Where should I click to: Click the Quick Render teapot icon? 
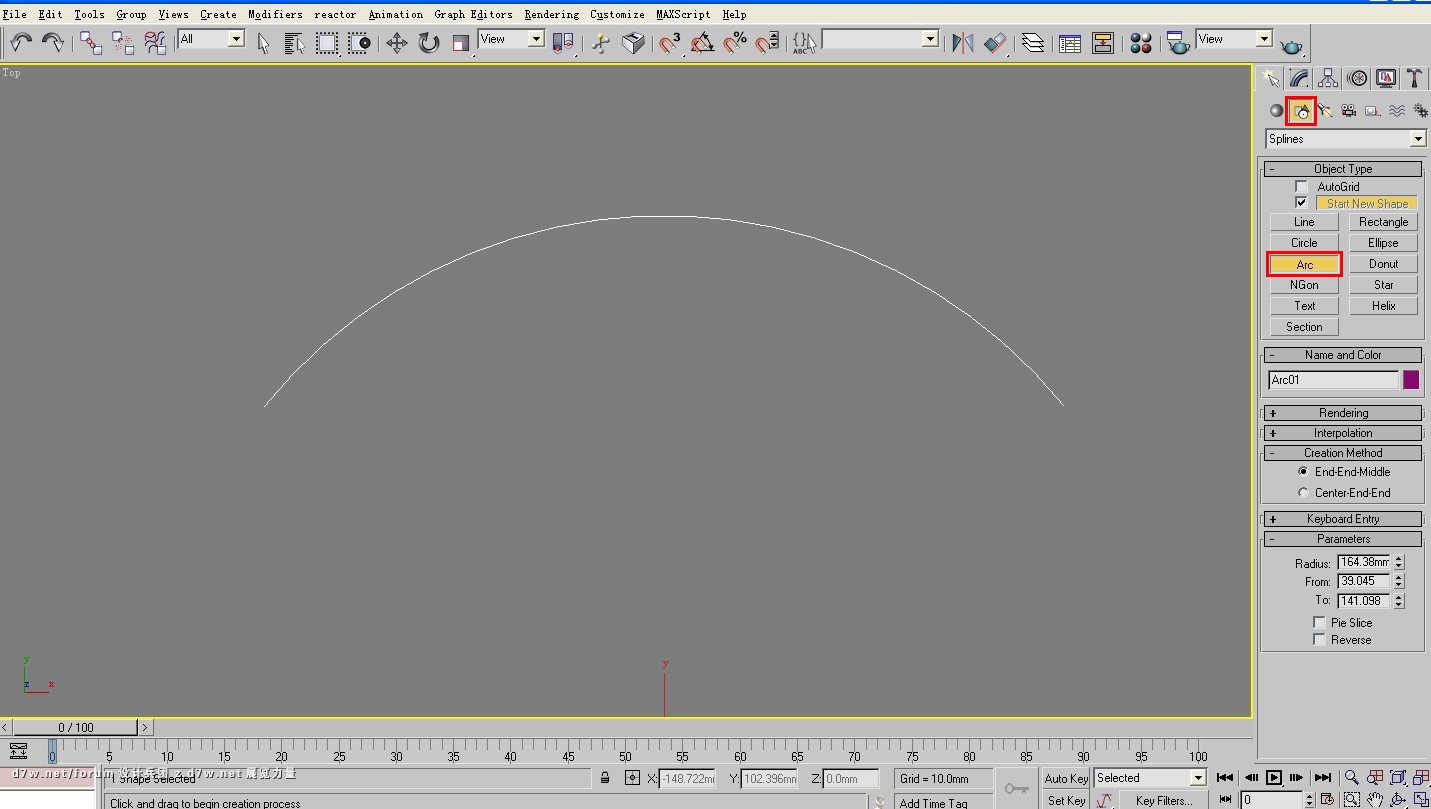tap(1291, 45)
